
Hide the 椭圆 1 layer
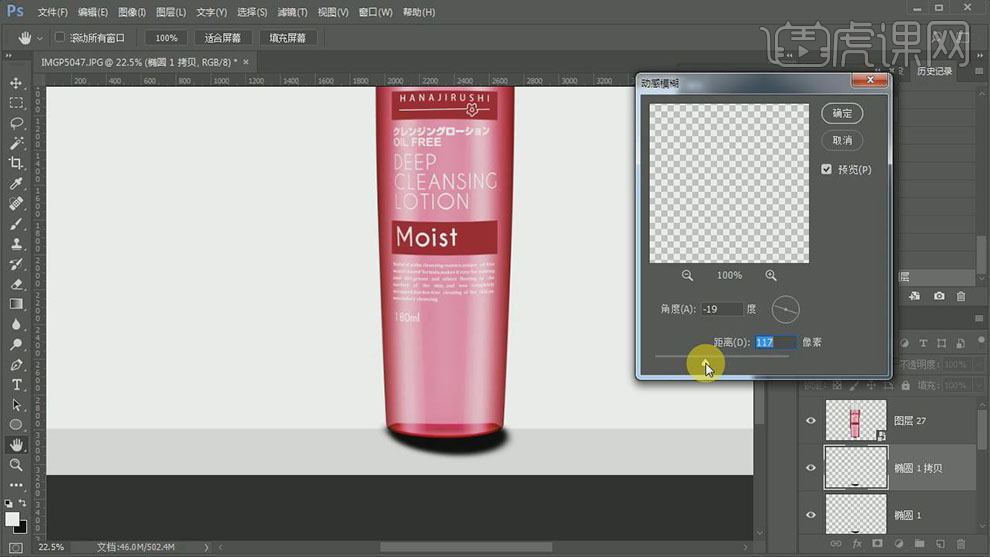click(x=811, y=515)
